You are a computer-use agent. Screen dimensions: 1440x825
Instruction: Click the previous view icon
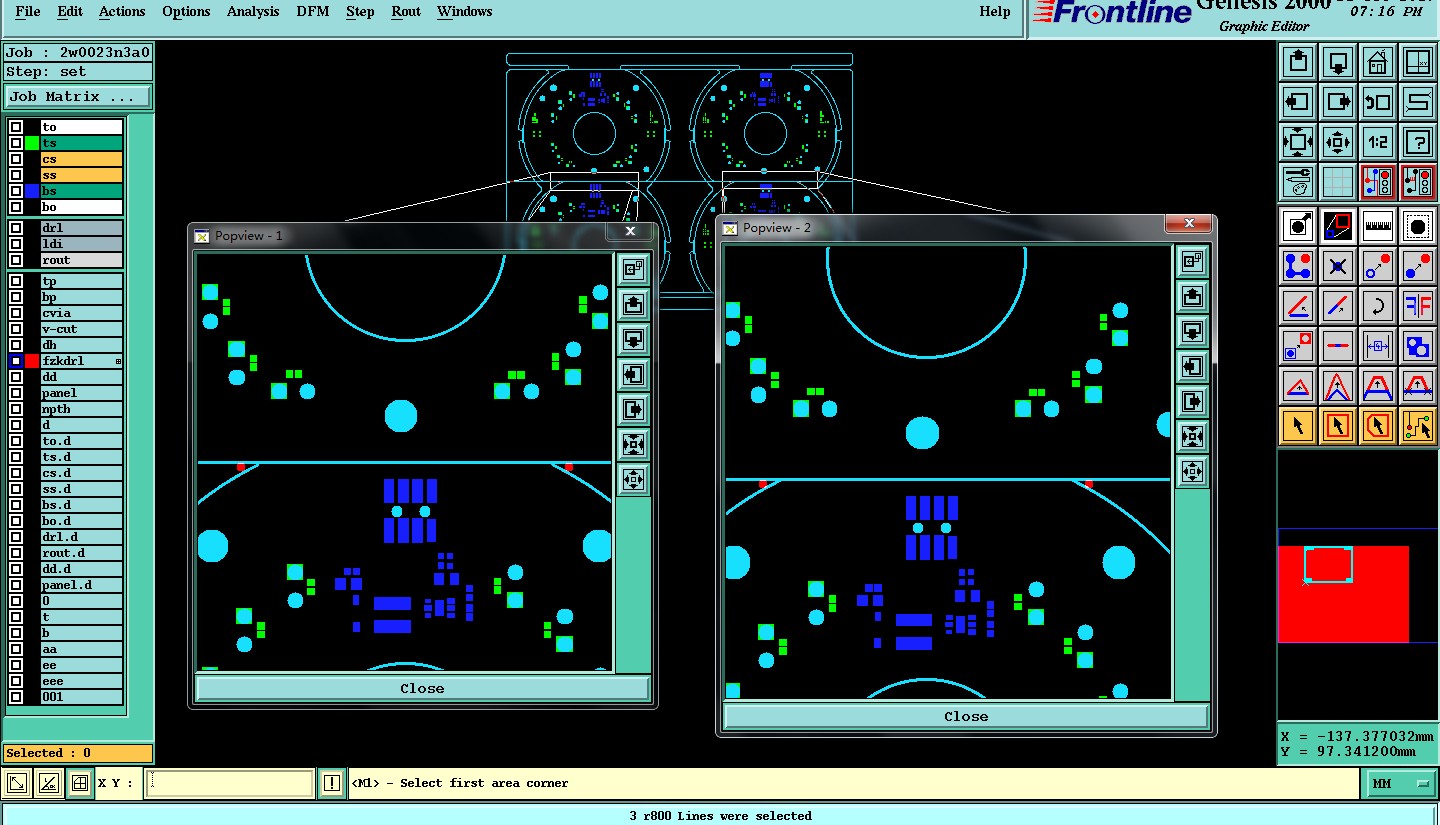[x=1377, y=102]
